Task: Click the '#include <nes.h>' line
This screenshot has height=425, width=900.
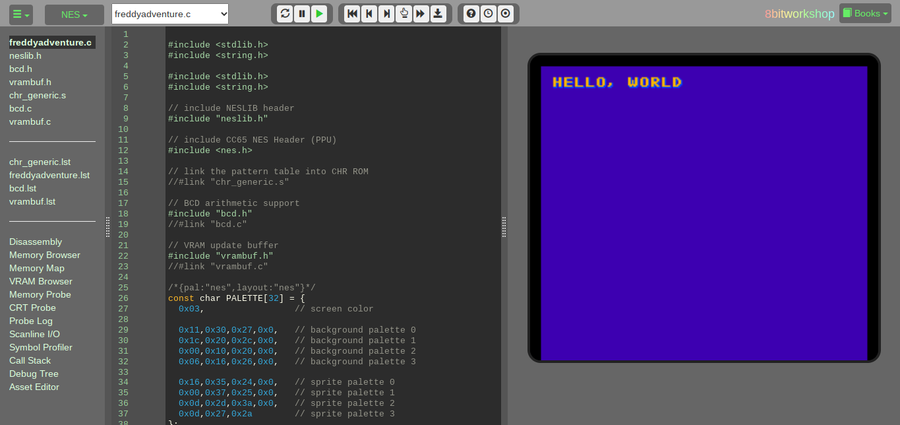Action: click(x=210, y=150)
